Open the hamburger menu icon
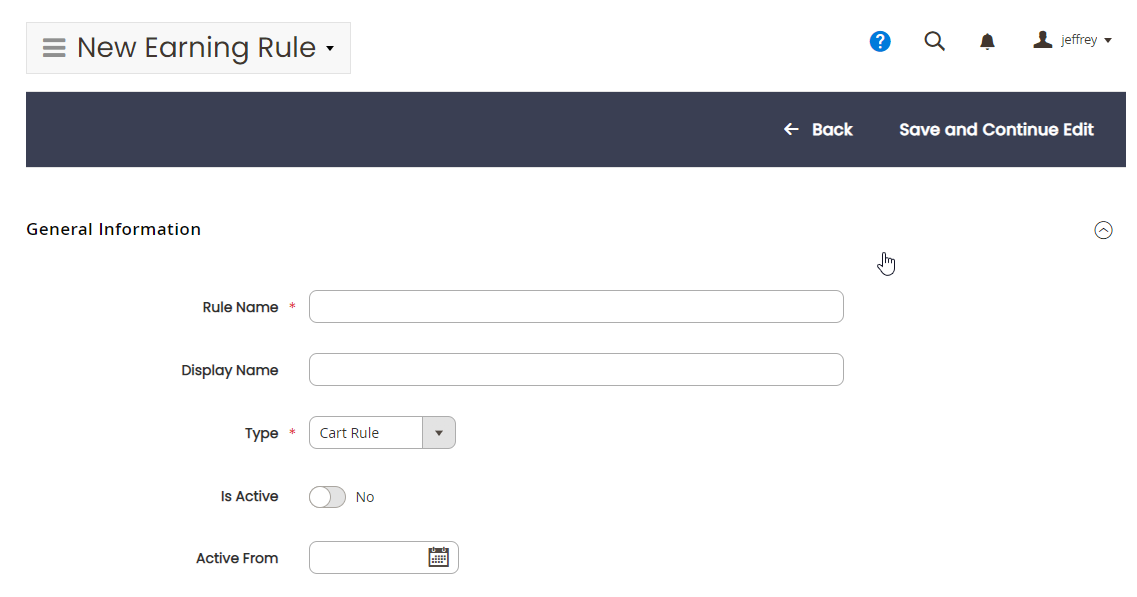The width and height of the screenshot is (1137, 597). point(54,48)
